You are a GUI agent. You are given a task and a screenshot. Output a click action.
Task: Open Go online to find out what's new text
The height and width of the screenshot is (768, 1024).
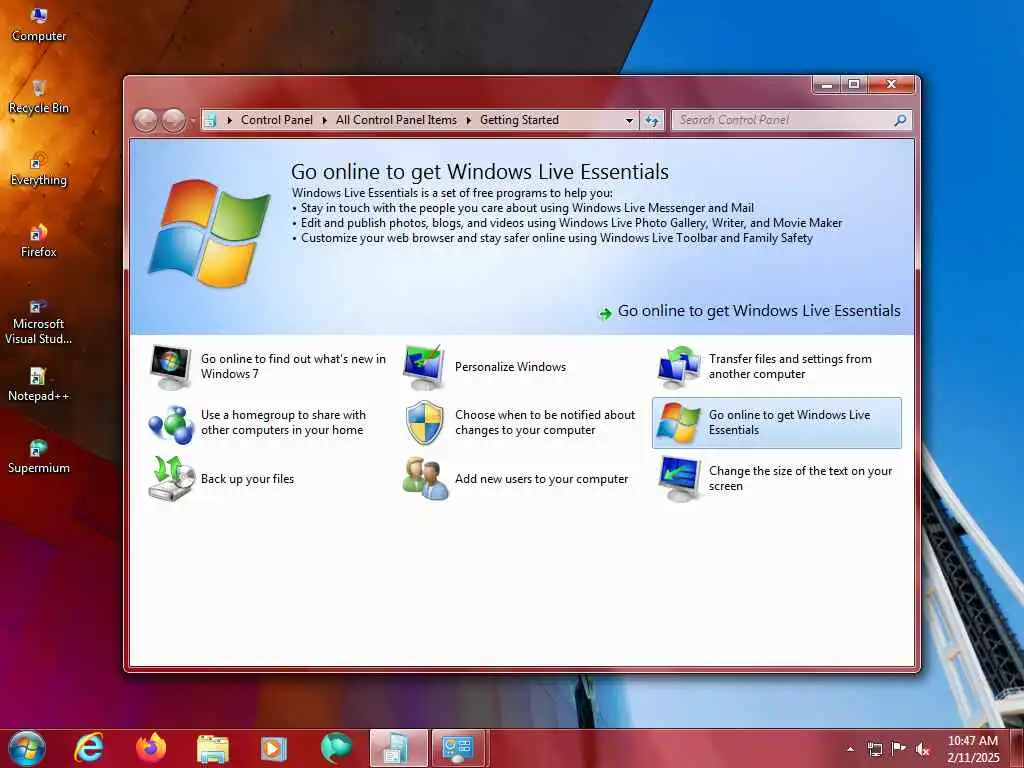293,366
